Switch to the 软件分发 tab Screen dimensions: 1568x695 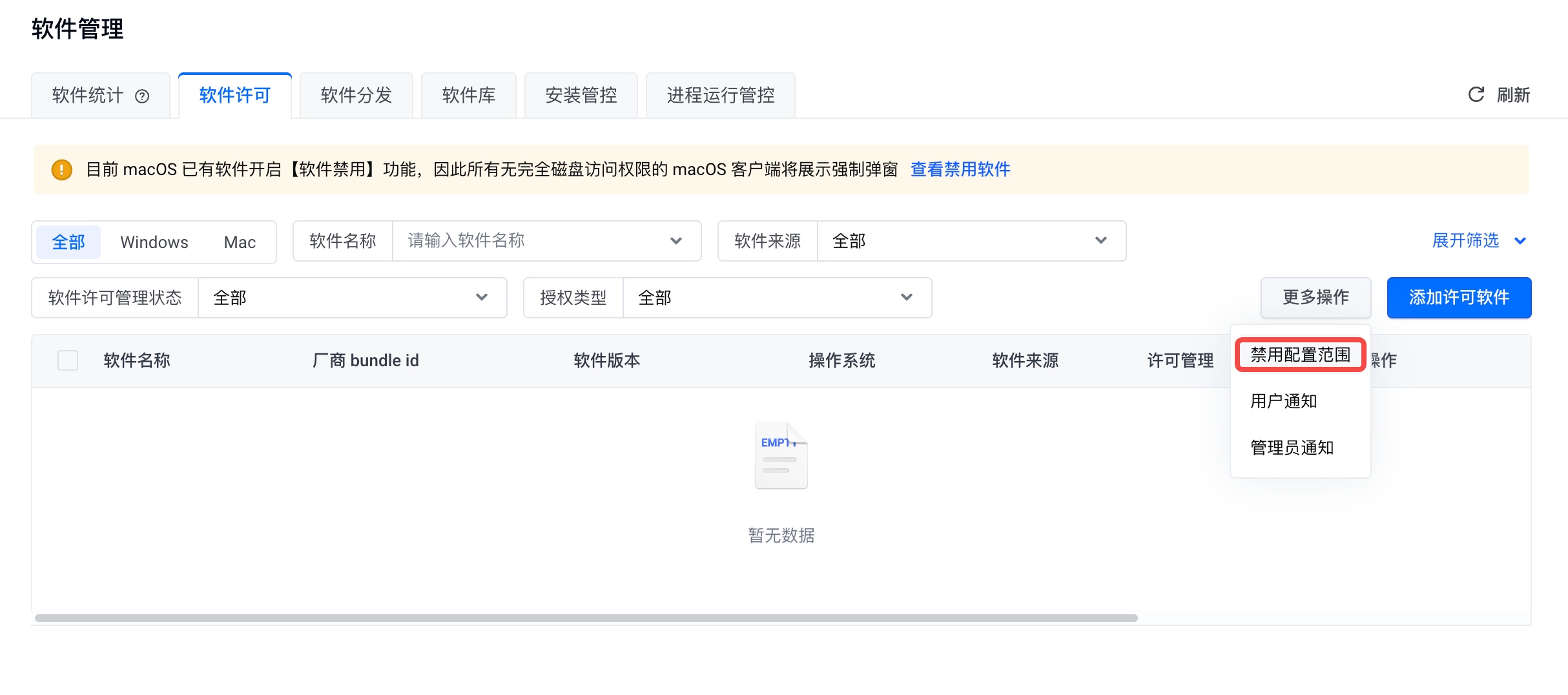coord(356,96)
